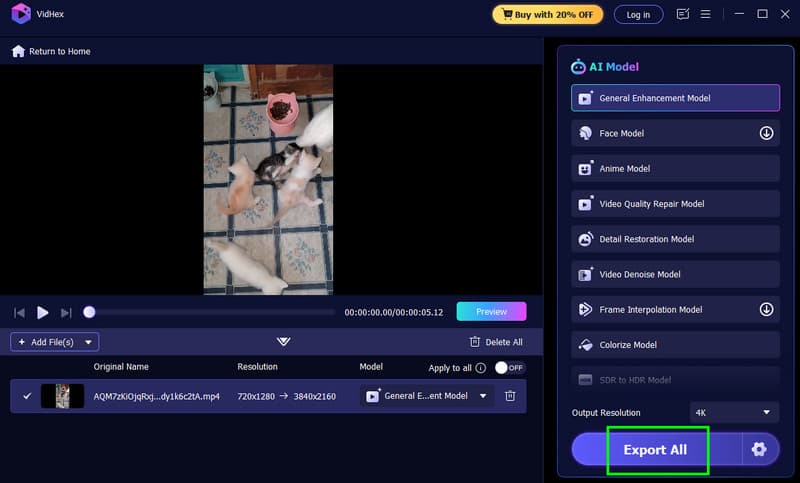Skip to the next frame

tap(66, 312)
